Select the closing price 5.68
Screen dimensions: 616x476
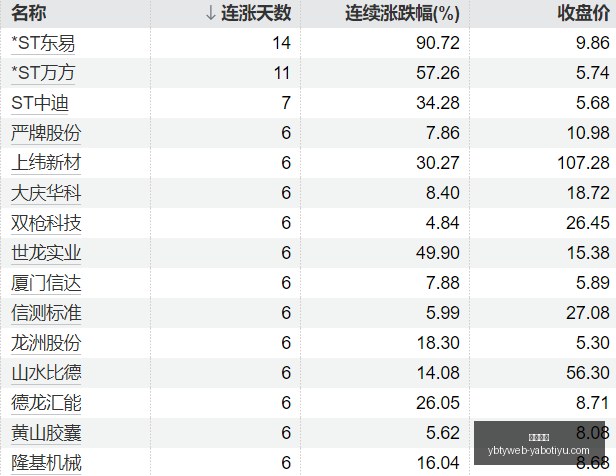[x=593, y=103]
